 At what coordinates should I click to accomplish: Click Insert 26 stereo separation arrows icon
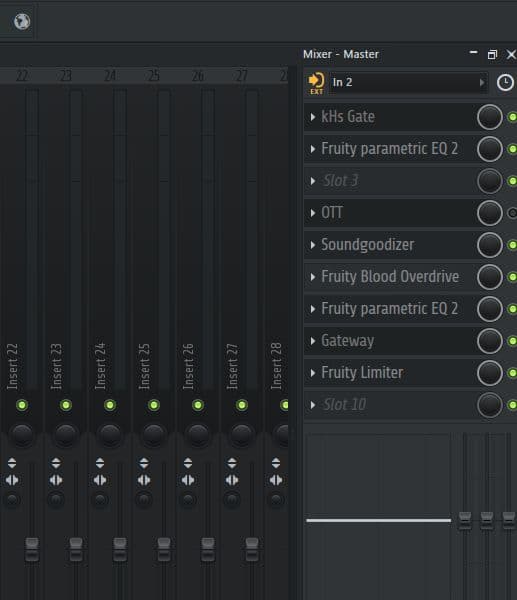pos(188,480)
